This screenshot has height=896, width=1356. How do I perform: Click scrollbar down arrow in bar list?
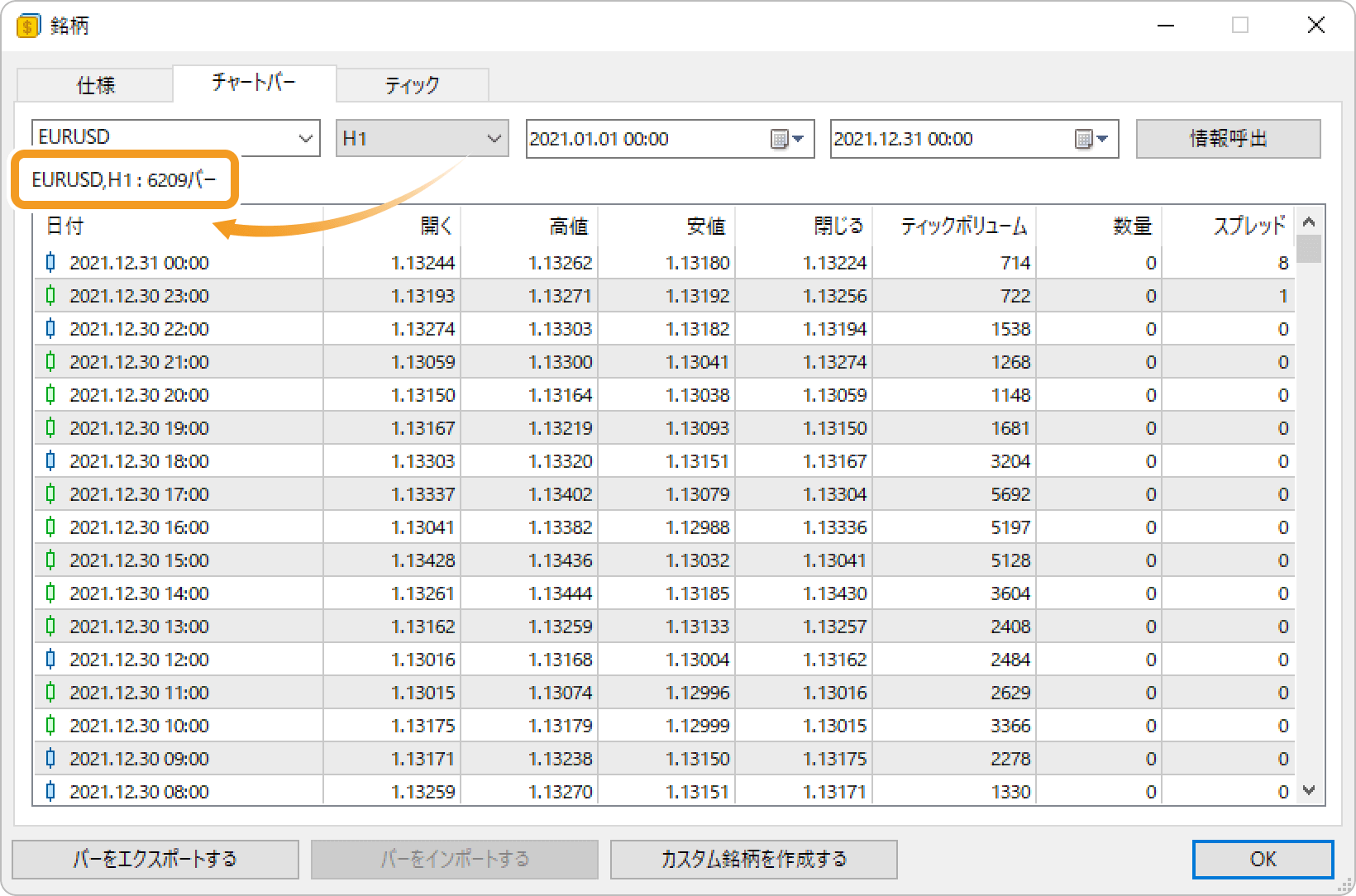pos(1309,790)
